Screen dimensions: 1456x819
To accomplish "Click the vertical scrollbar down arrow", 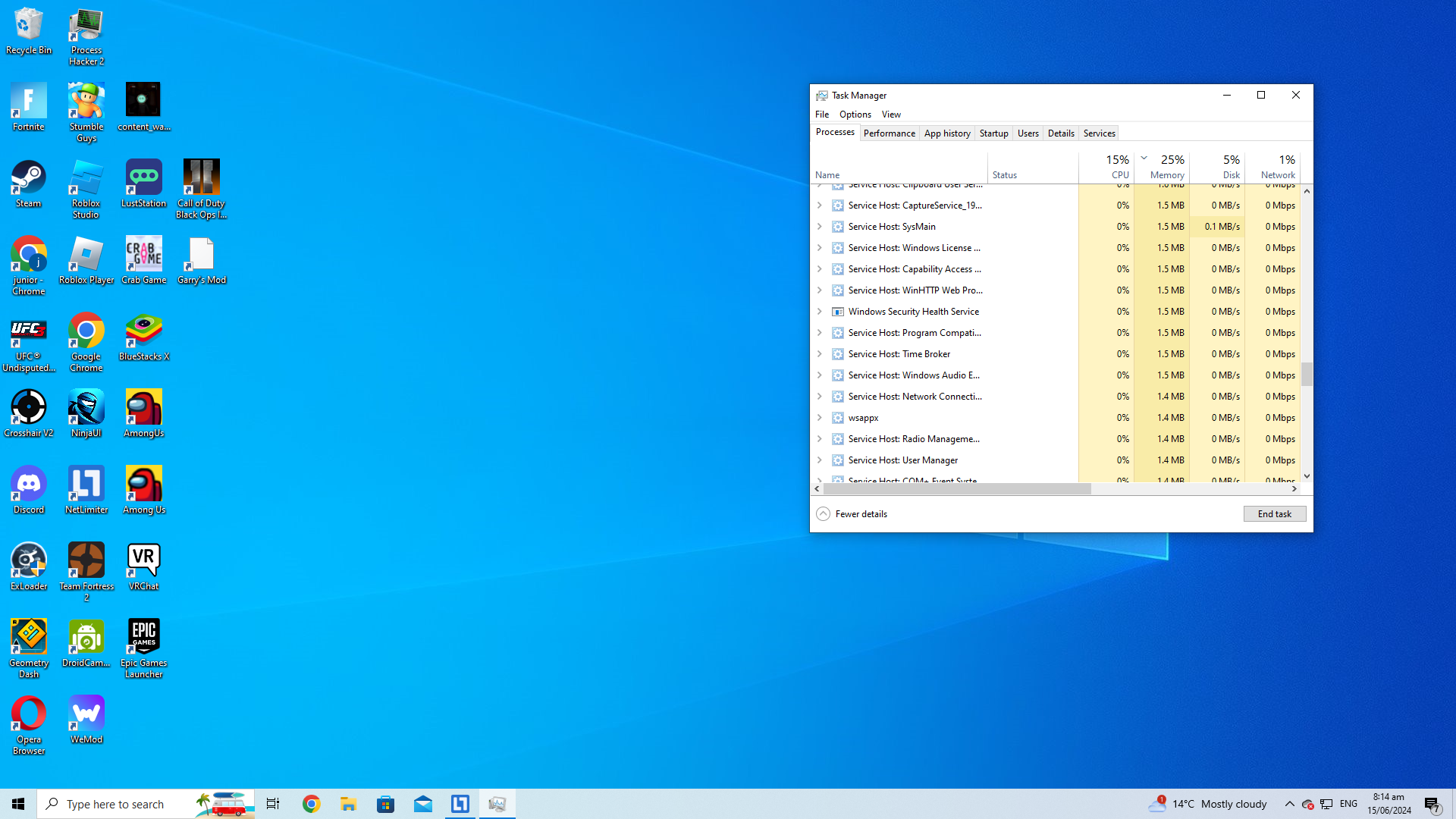I will [1307, 476].
